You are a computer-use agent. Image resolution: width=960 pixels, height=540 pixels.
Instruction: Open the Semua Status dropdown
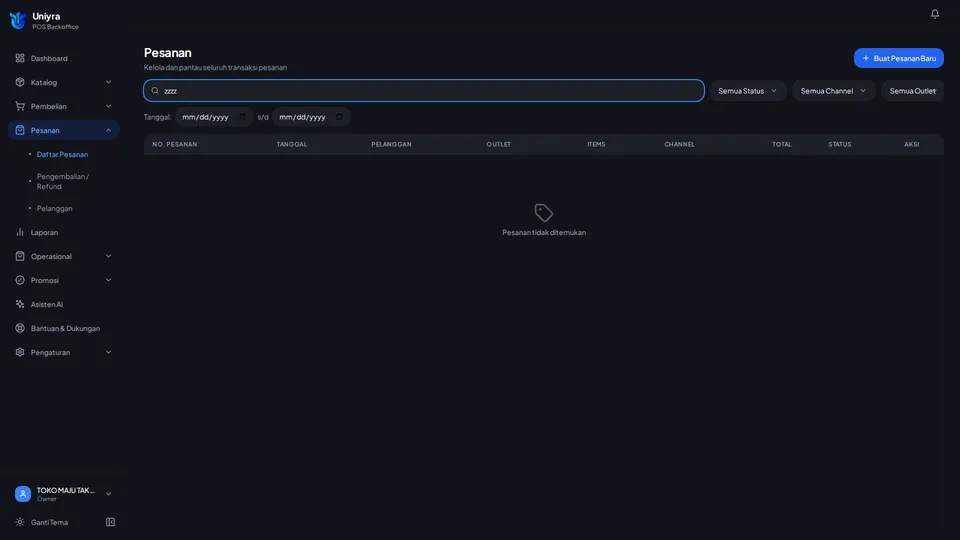click(748, 91)
